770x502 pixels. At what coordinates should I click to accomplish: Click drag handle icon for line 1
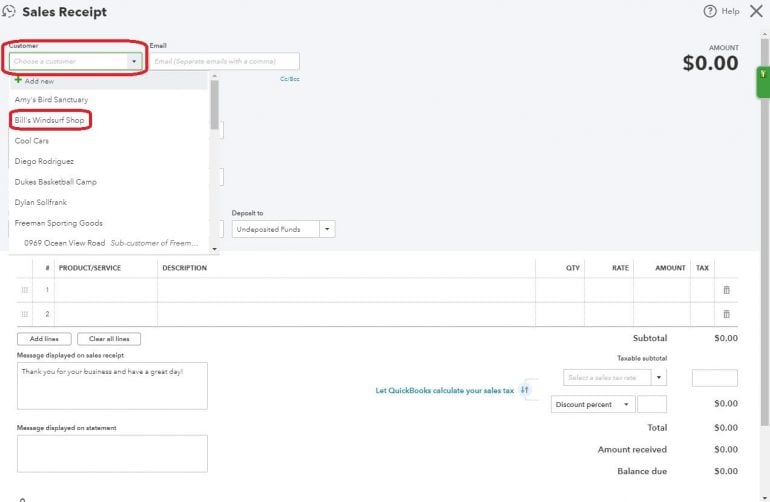tap(25, 290)
